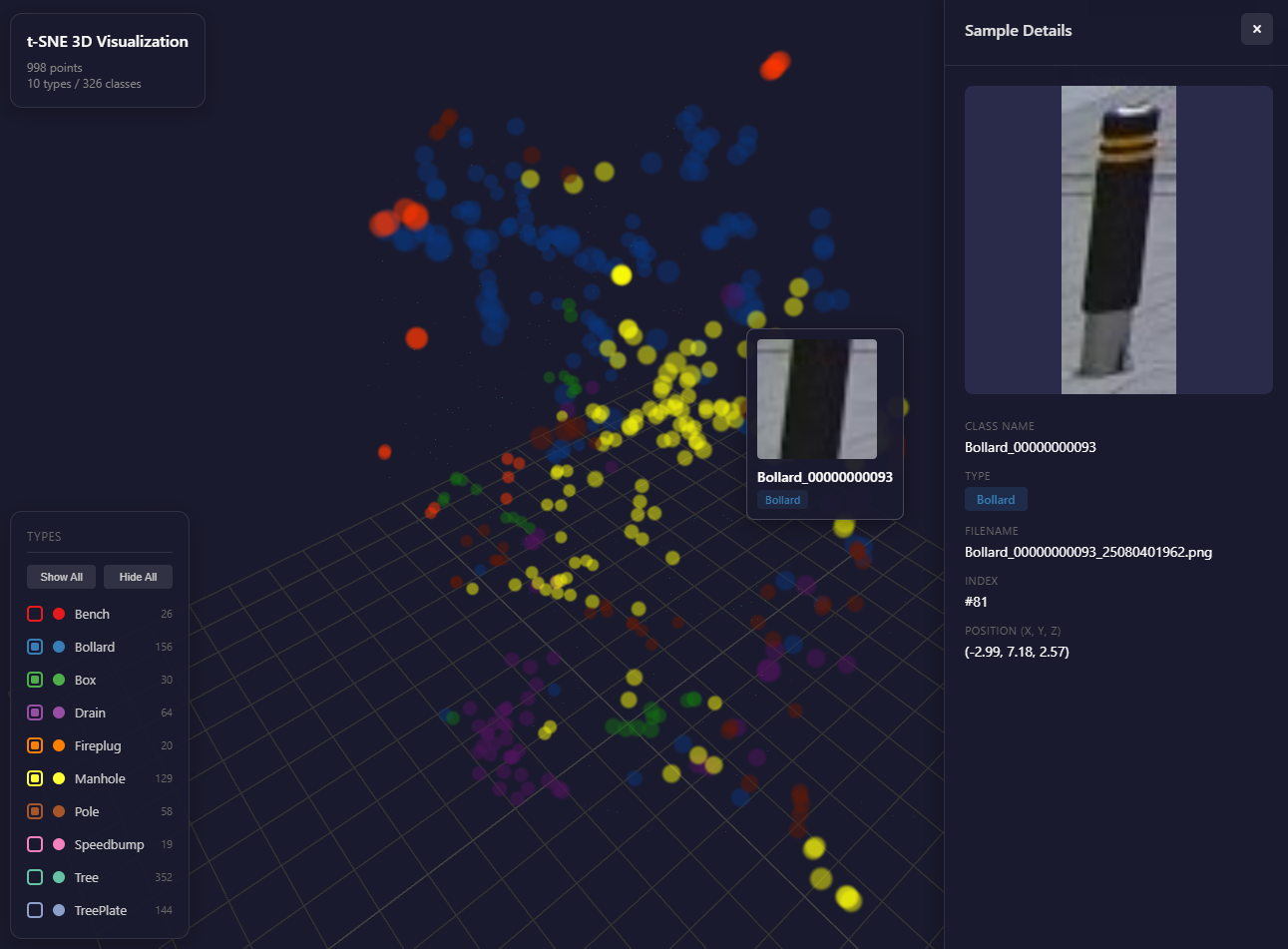Click the Manhole label in the types list
Image resolution: width=1288 pixels, height=949 pixels.
pyautogui.click(x=100, y=778)
